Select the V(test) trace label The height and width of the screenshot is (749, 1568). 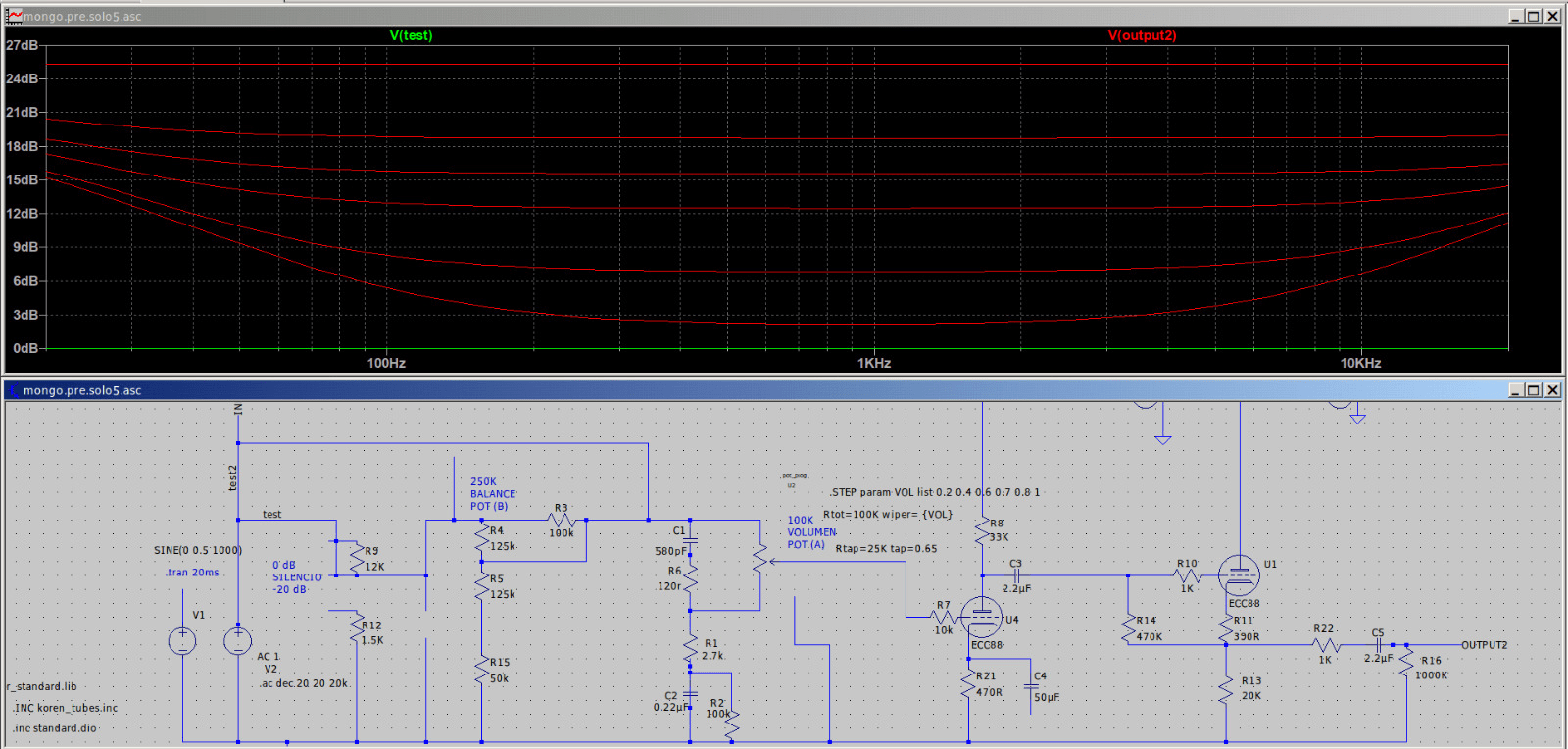coord(411,35)
